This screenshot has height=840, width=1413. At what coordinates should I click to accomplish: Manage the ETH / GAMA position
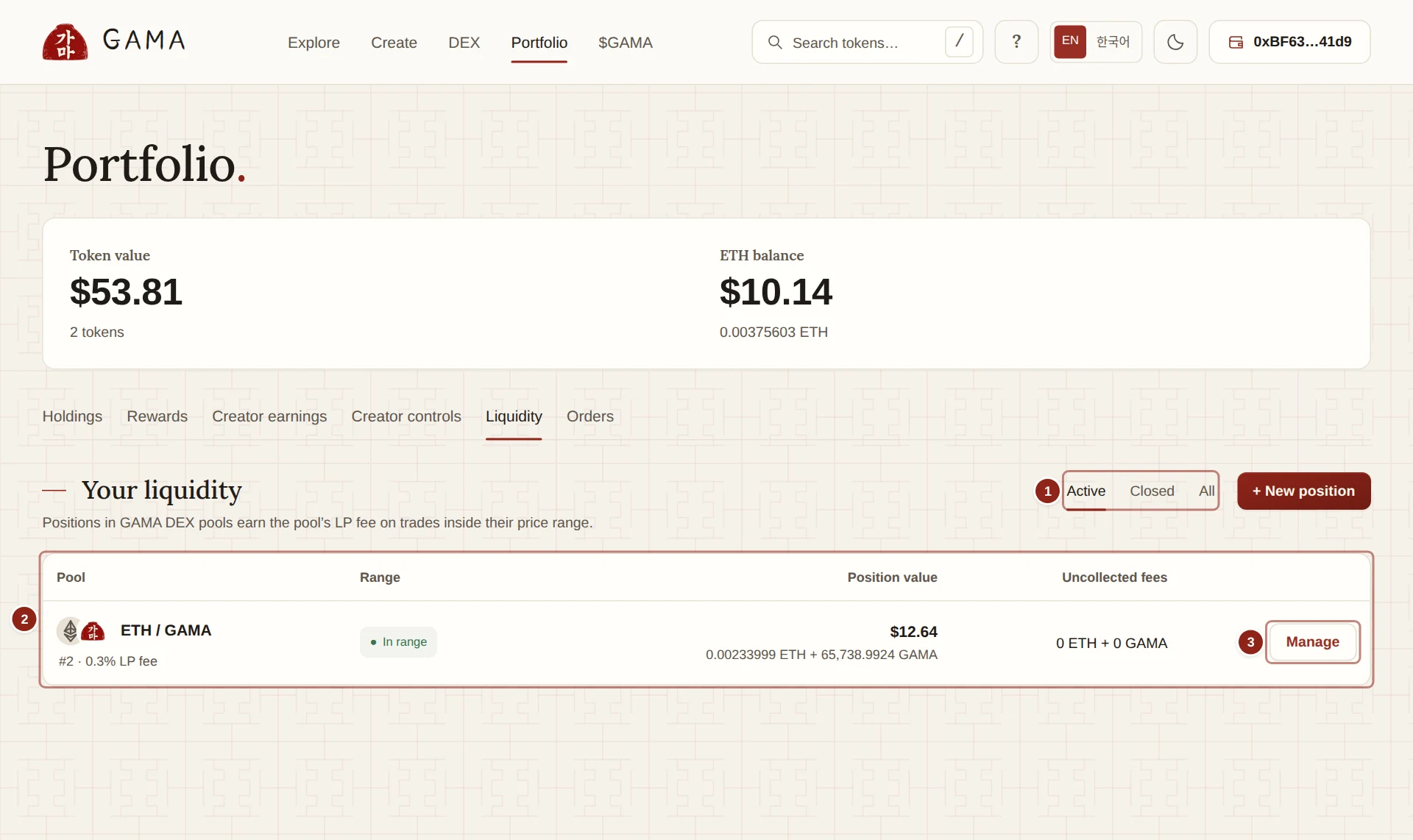coord(1312,642)
